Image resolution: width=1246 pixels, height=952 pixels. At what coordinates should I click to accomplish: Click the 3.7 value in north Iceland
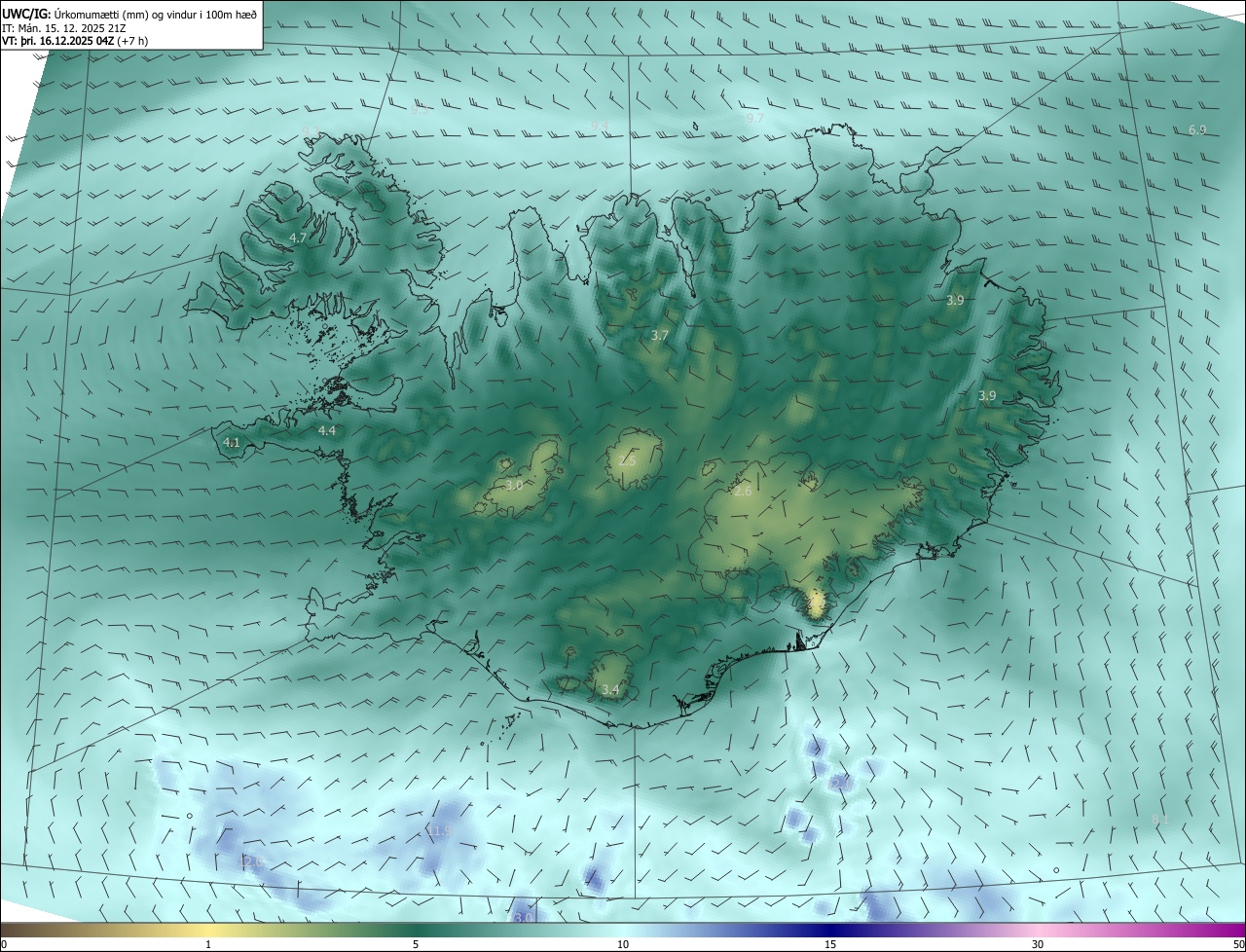click(660, 335)
